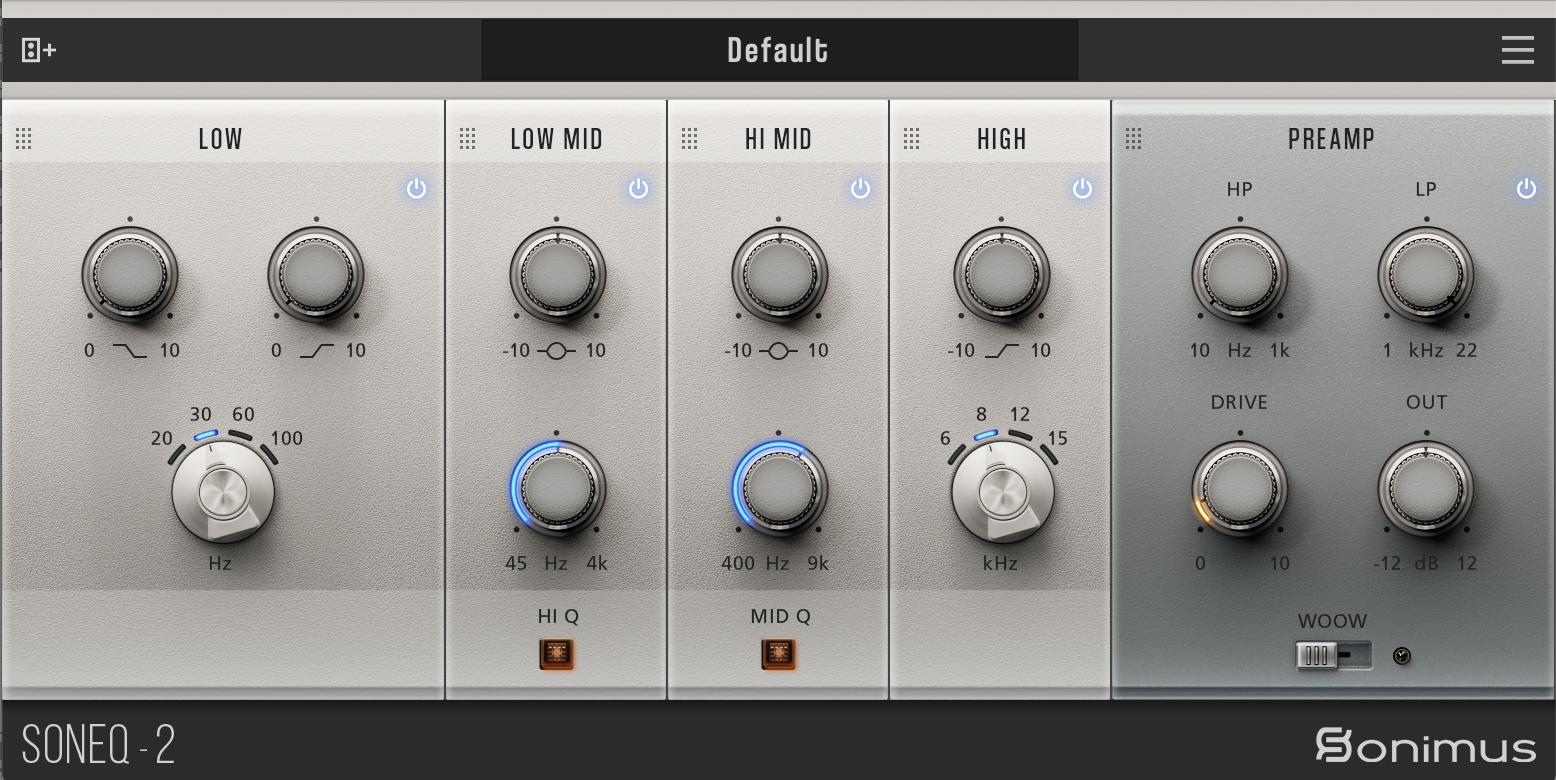Click the PREAMP LP filter knob
Viewport: 1556px width, 780px height.
coord(1426,273)
